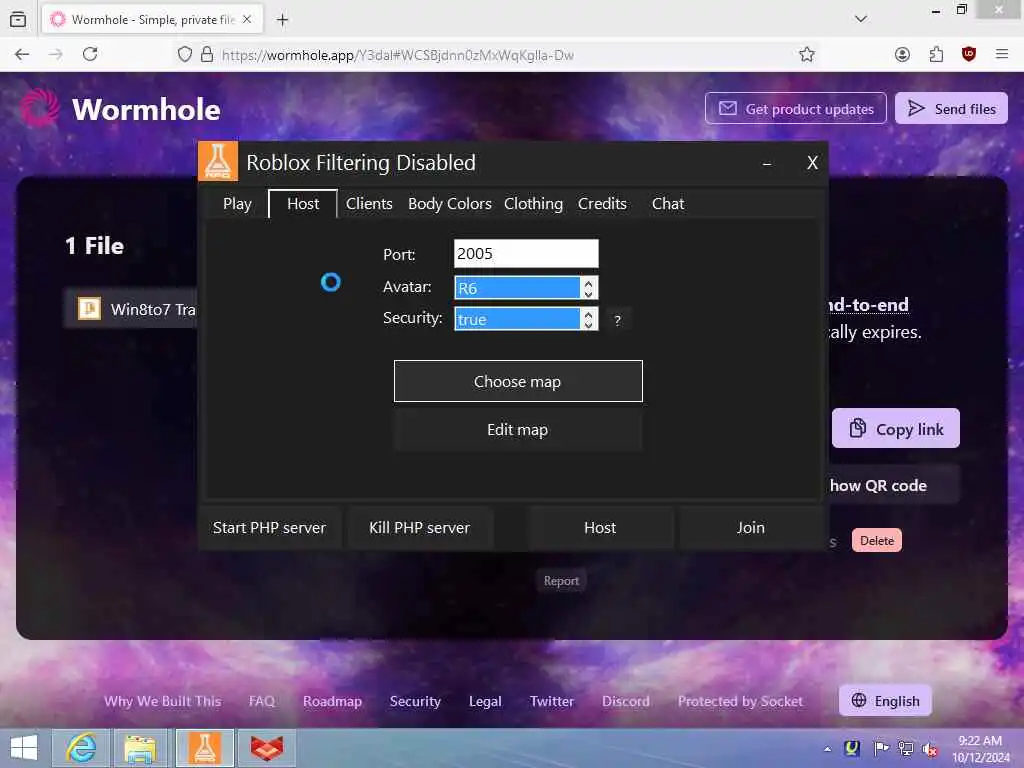Open the Security footer link
The width and height of the screenshot is (1024, 768).
(x=415, y=701)
